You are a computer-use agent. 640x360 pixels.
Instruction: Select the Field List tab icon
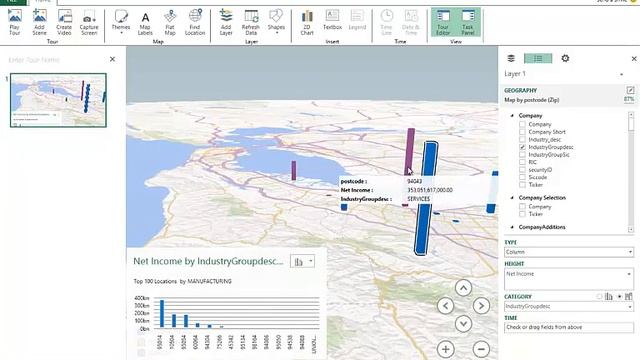[538, 58]
